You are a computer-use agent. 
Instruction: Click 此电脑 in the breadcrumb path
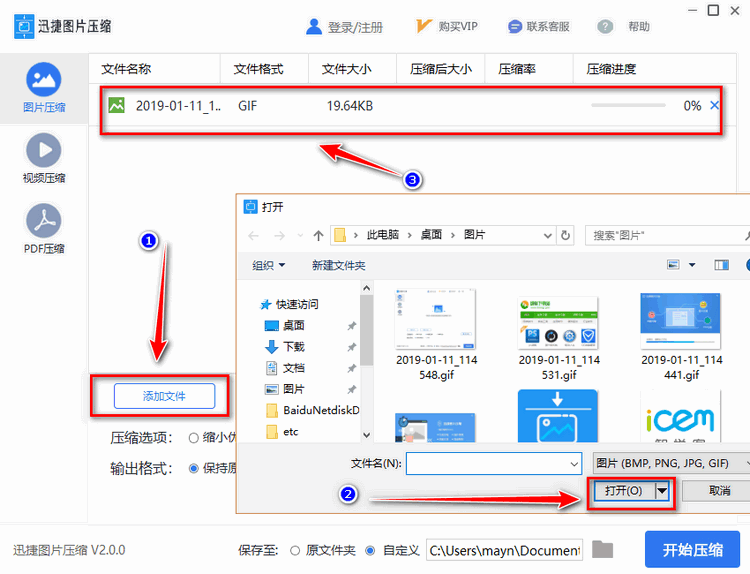coord(382,235)
